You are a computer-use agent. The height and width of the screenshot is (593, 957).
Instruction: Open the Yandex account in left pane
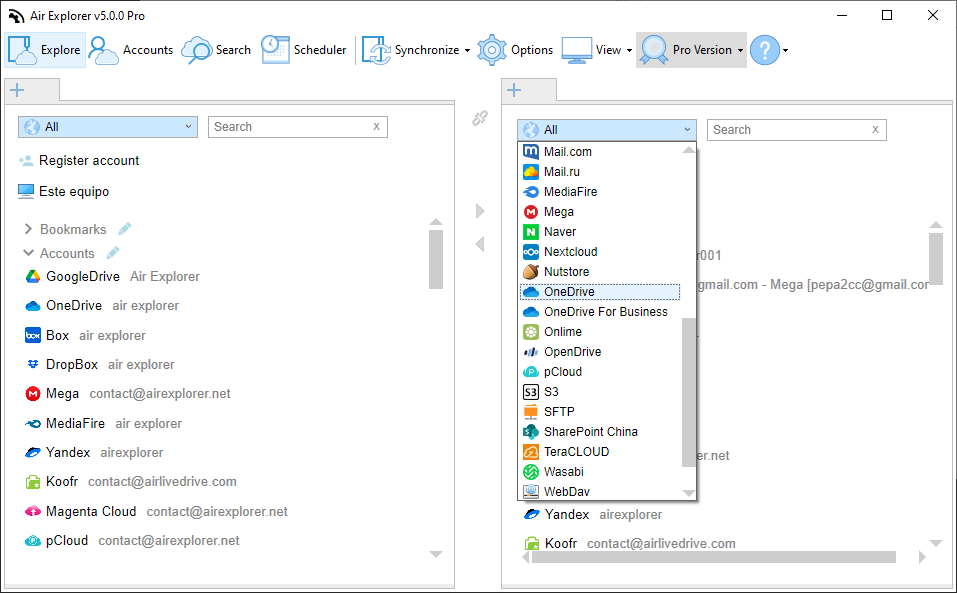94,453
